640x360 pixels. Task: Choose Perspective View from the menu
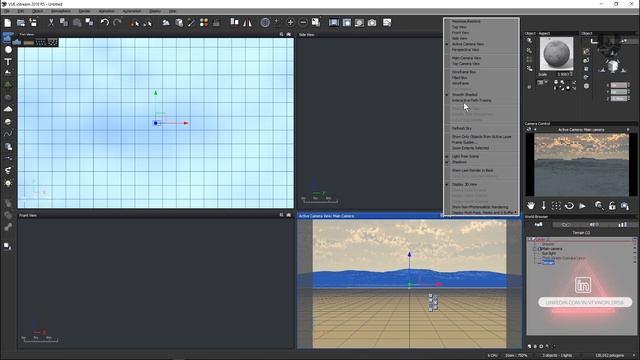tap(465, 49)
